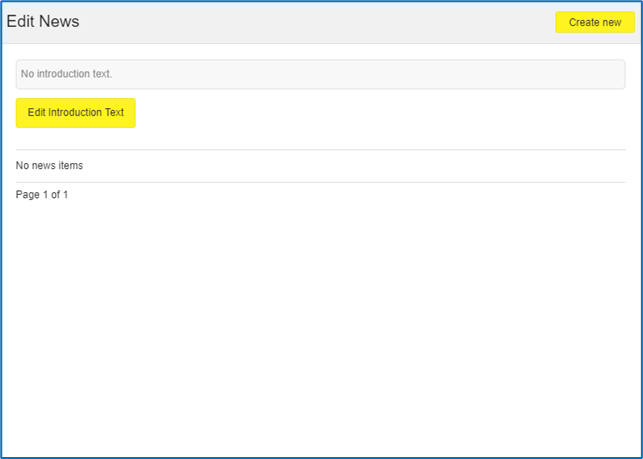This screenshot has height=459, width=643.
Task: Click the divider line above No news items
Action: click(320, 150)
